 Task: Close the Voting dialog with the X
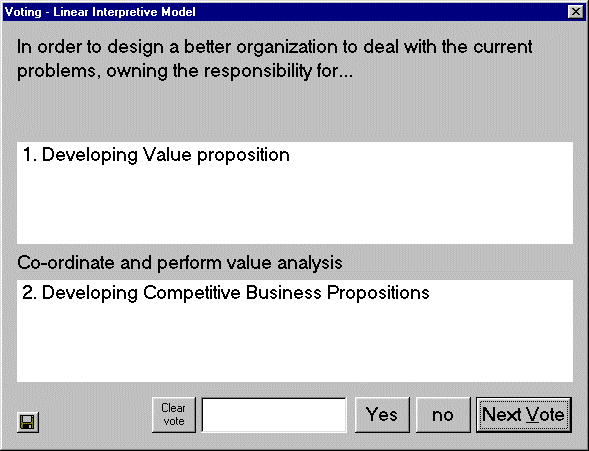(x=575, y=12)
